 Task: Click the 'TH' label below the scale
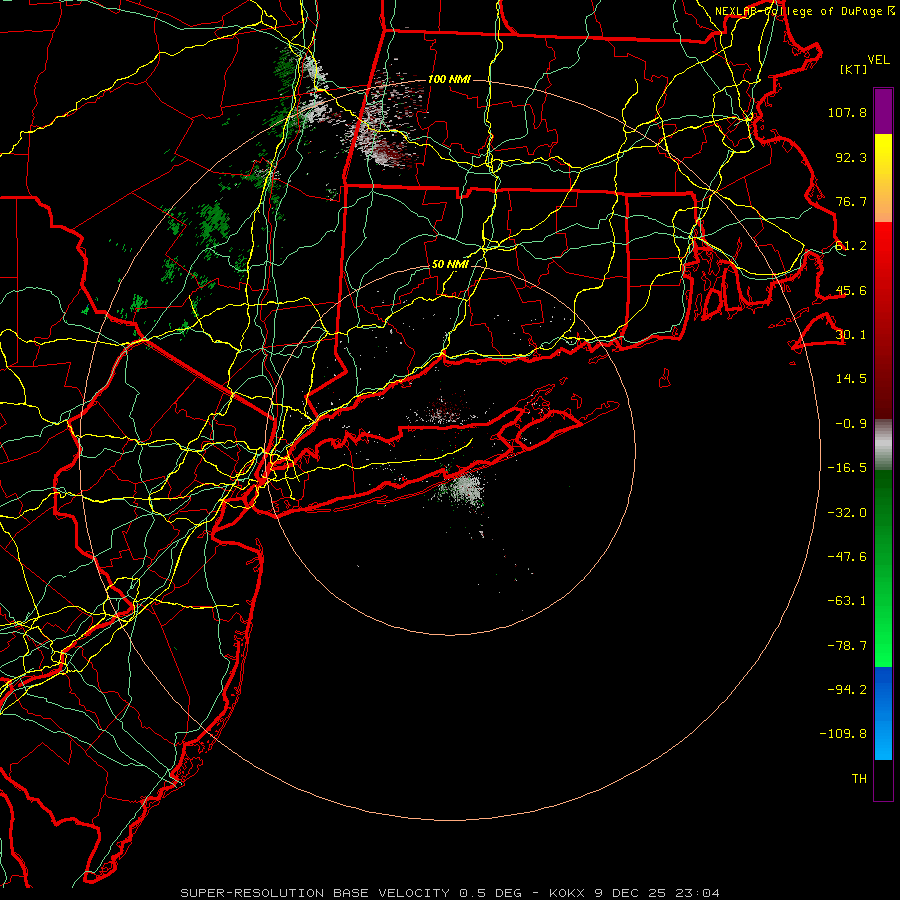point(859,778)
